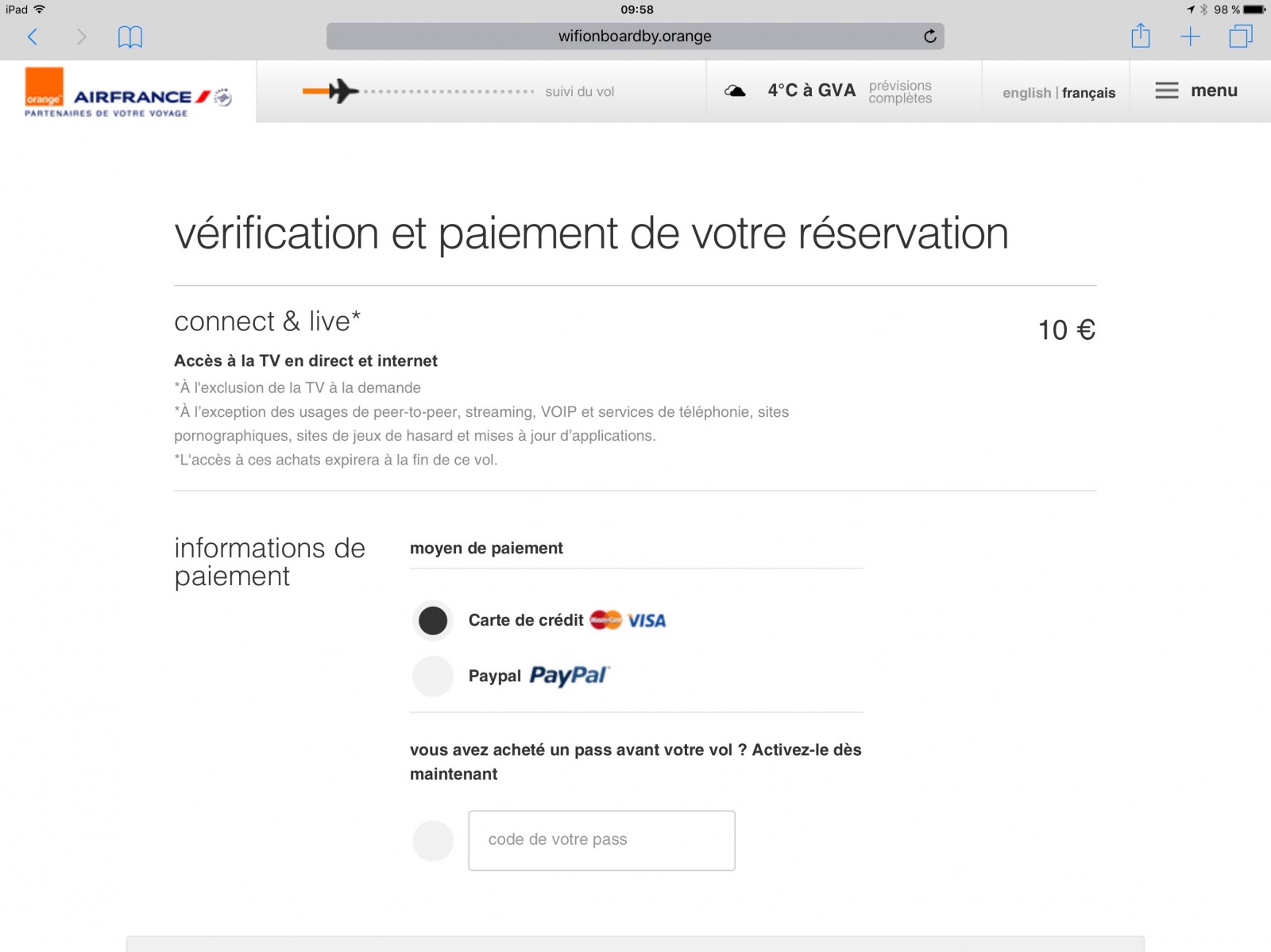Click the cloud weather icon

736,91
